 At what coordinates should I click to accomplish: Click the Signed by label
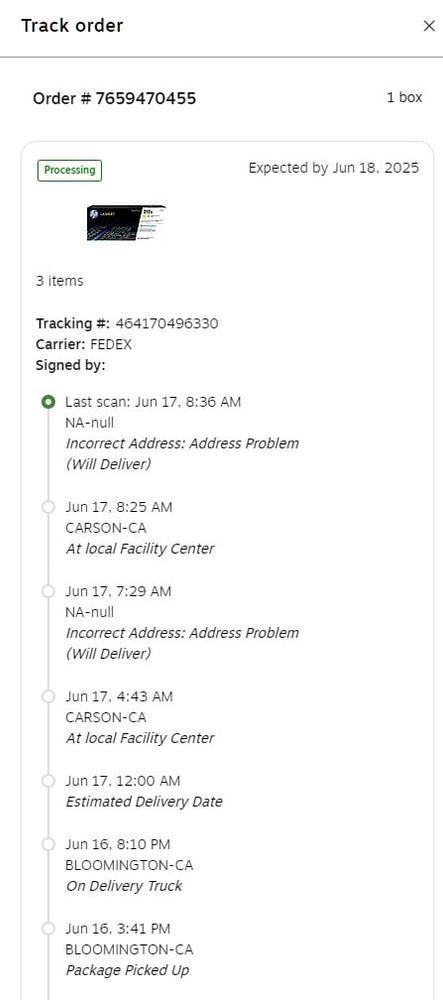point(71,365)
